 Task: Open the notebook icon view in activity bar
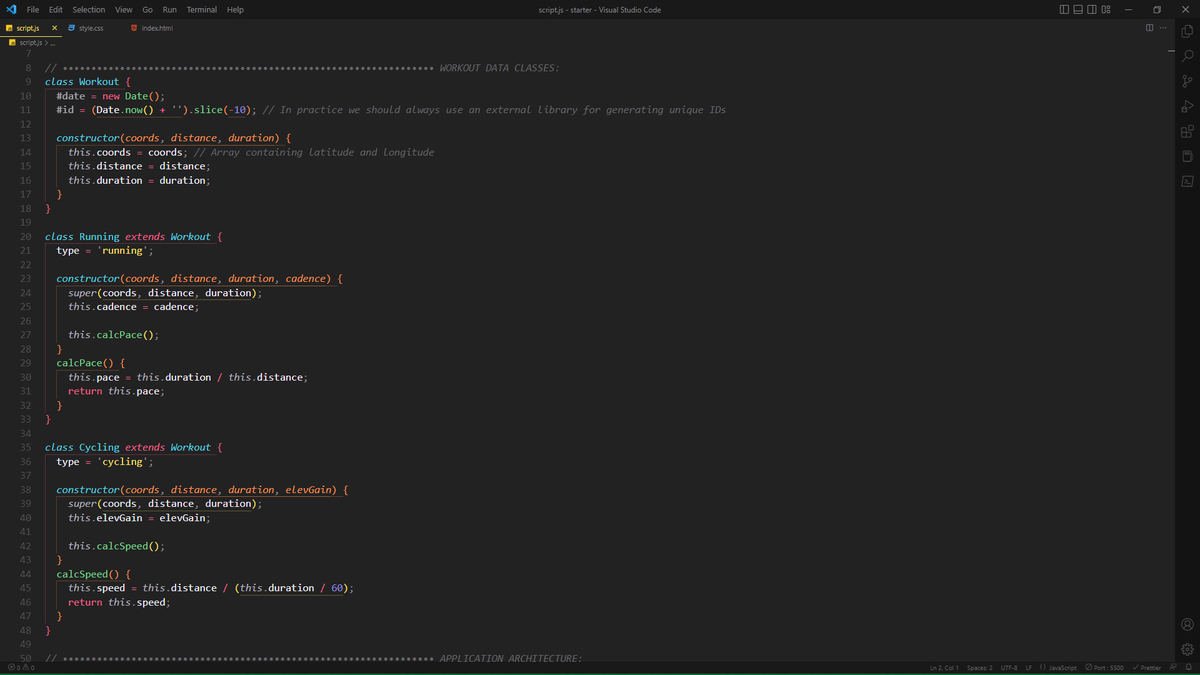1187,156
